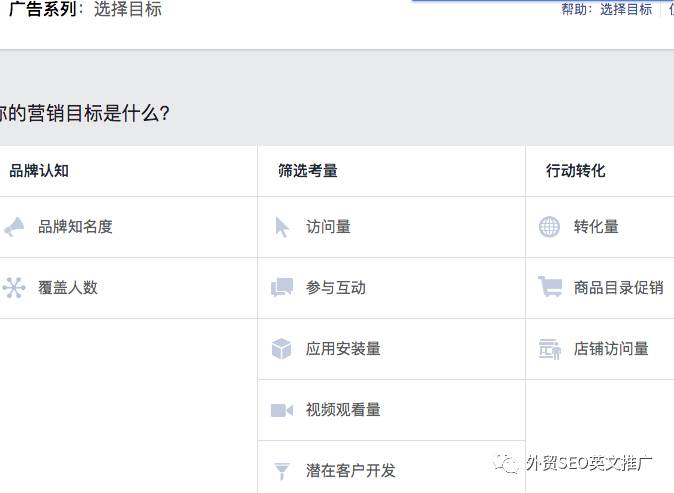Viewport: 674px width, 493px height.
Task: Choose the 覆盖人数 objective
Action: coord(68,288)
